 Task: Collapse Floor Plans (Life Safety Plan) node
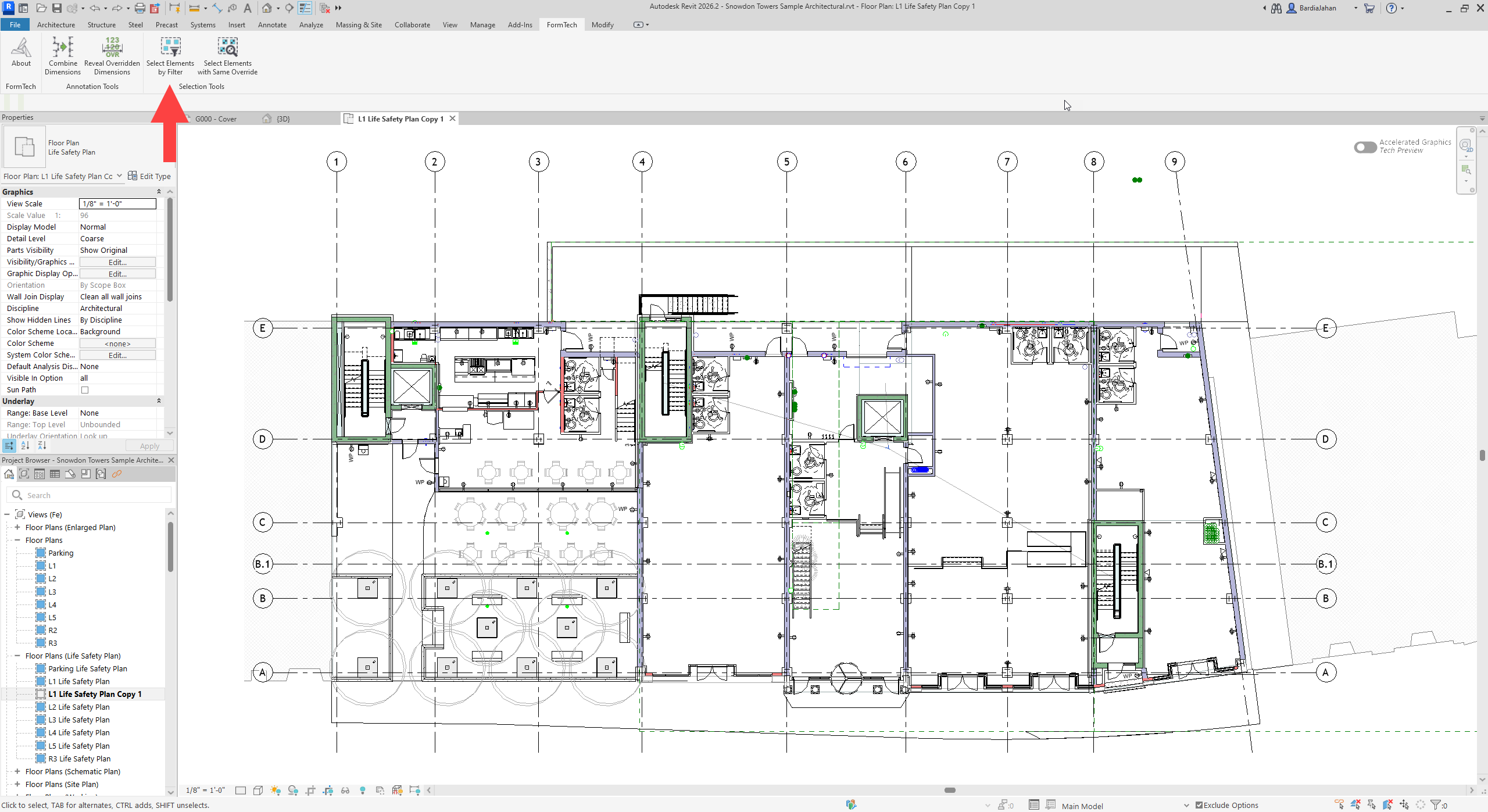click(17, 656)
